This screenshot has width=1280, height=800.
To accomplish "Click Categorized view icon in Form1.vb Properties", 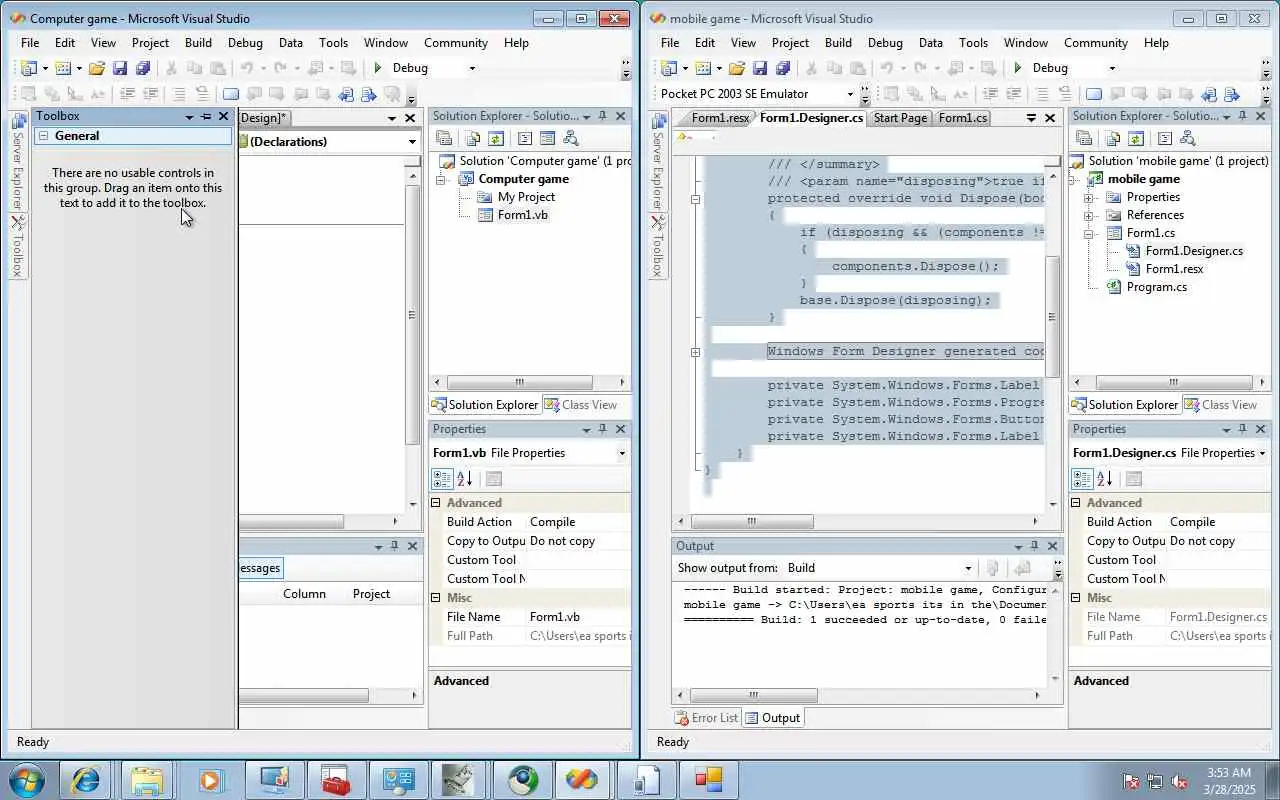I will (442, 479).
